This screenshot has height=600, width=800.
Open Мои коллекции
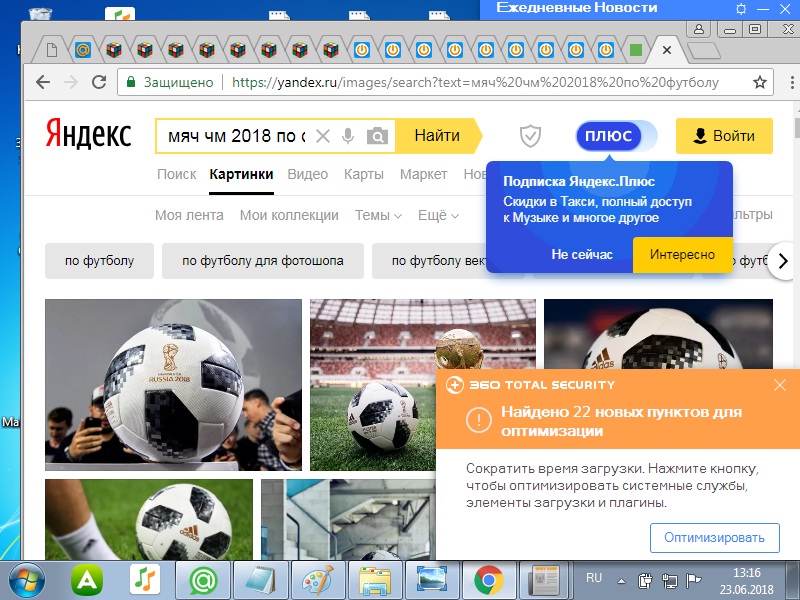click(x=289, y=215)
